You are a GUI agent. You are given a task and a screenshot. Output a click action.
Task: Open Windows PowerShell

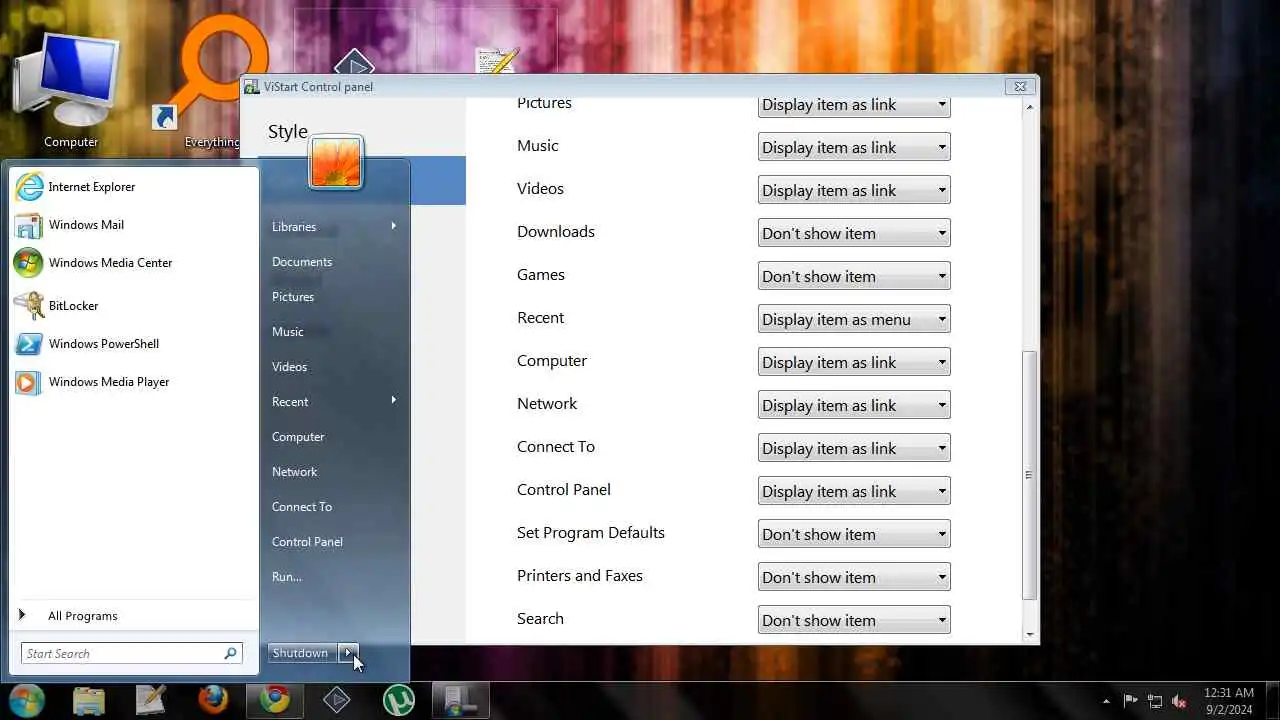88,344
